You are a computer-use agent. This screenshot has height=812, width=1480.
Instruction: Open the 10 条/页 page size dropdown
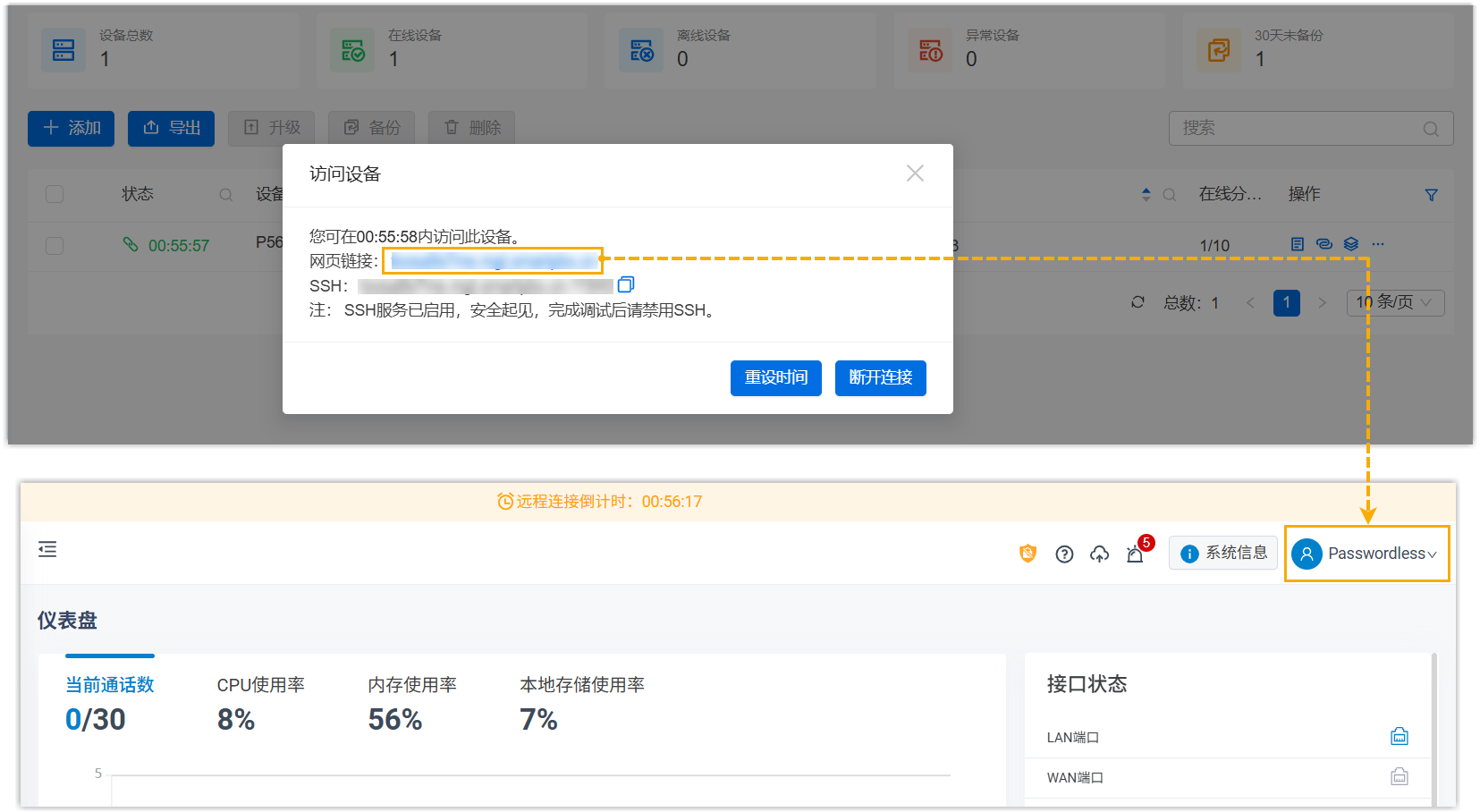click(x=1394, y=302)
